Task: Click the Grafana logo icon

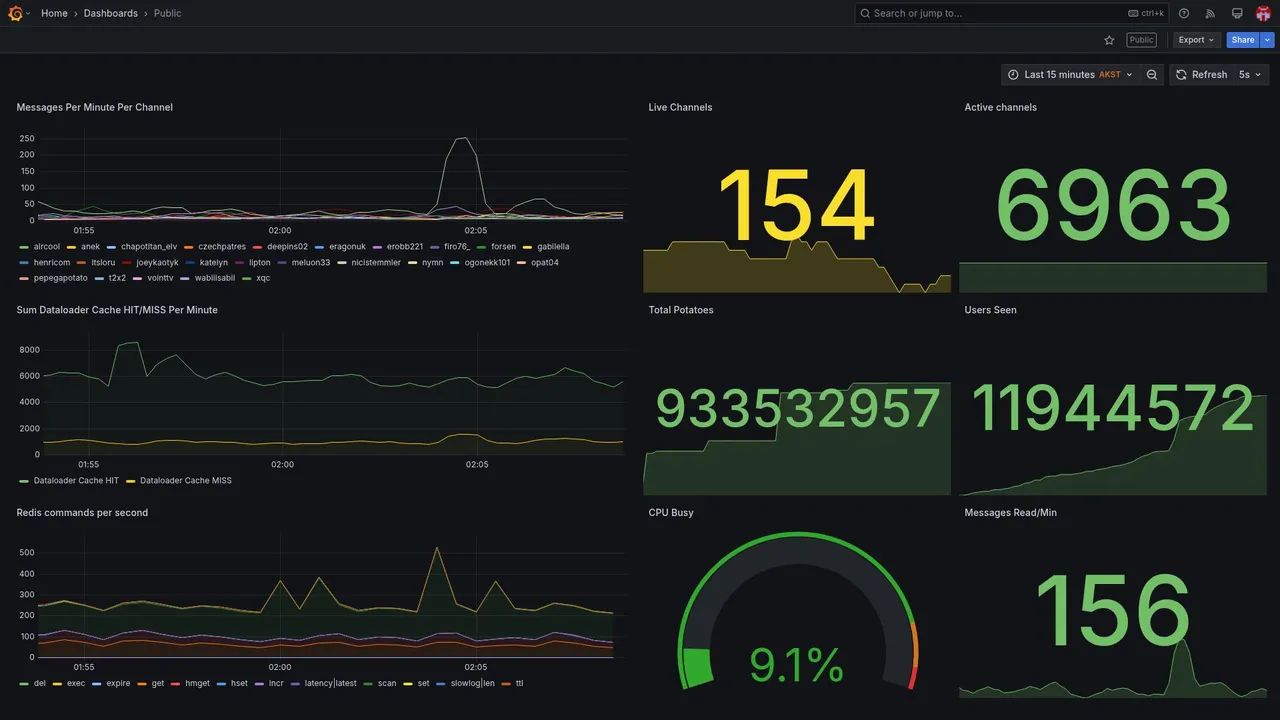Action: 15,13
